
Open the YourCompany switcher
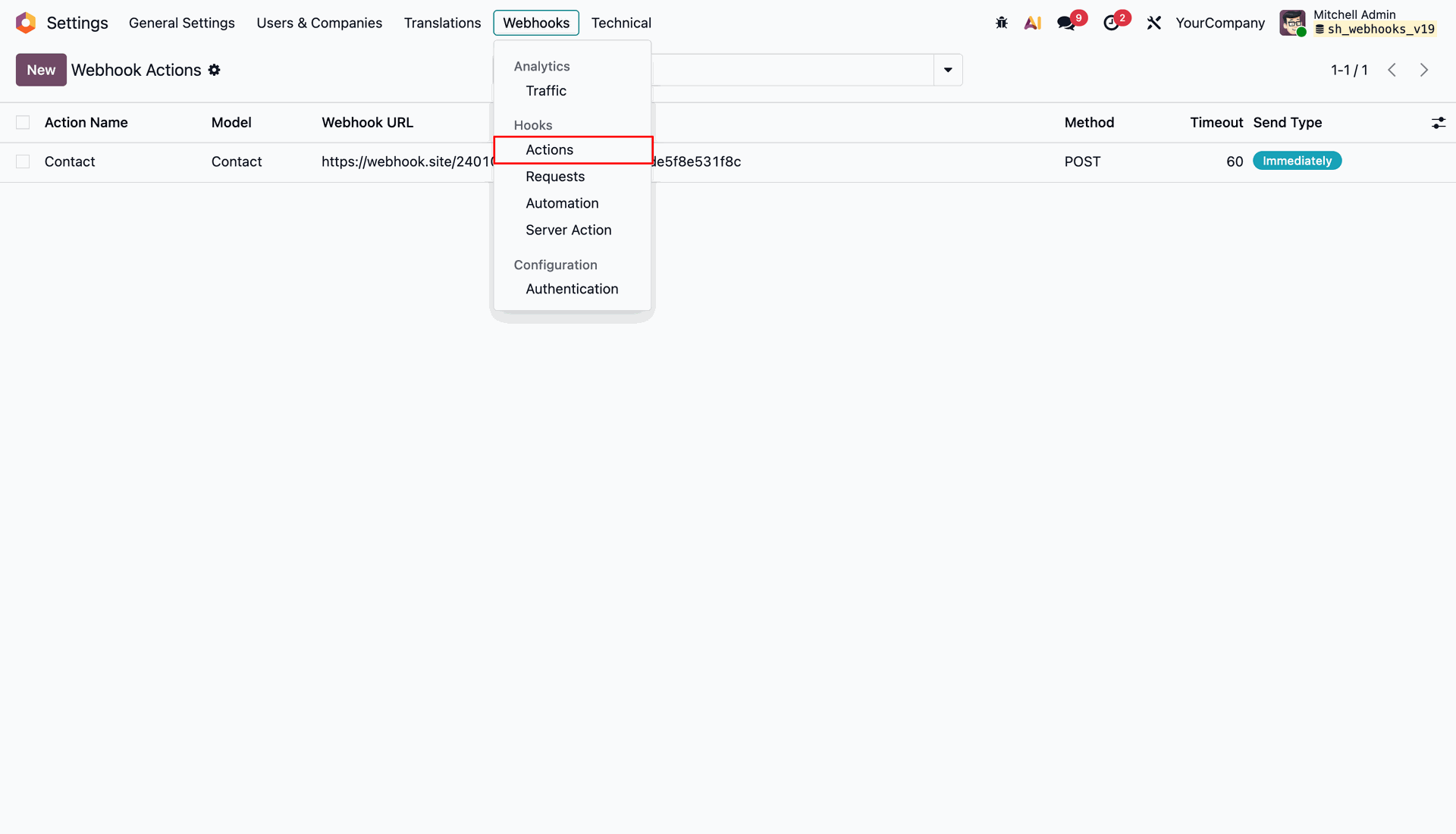click(x=1220, y=23)
